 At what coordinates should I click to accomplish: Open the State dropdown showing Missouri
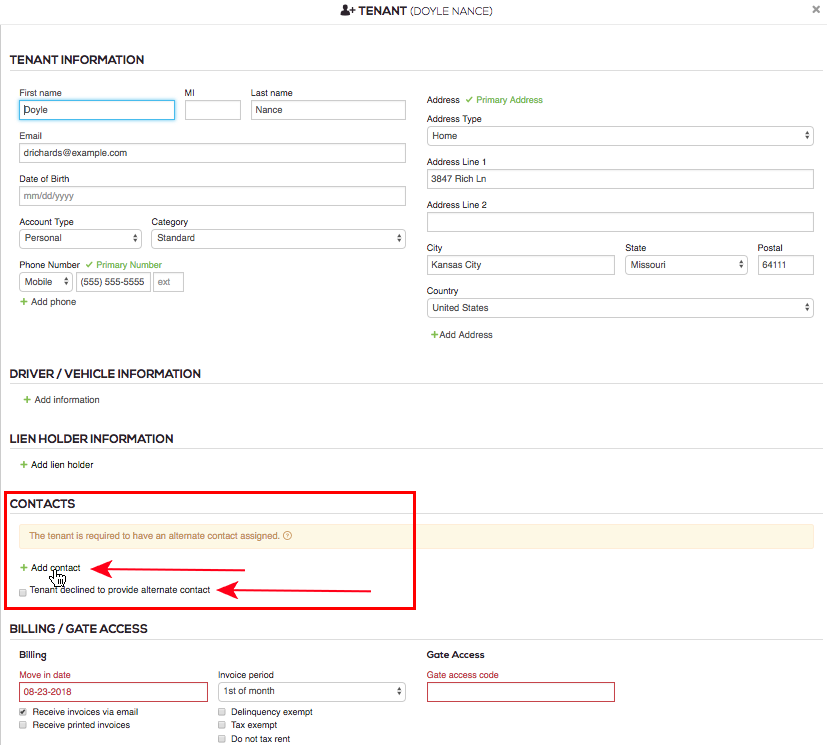coord(686,265)
